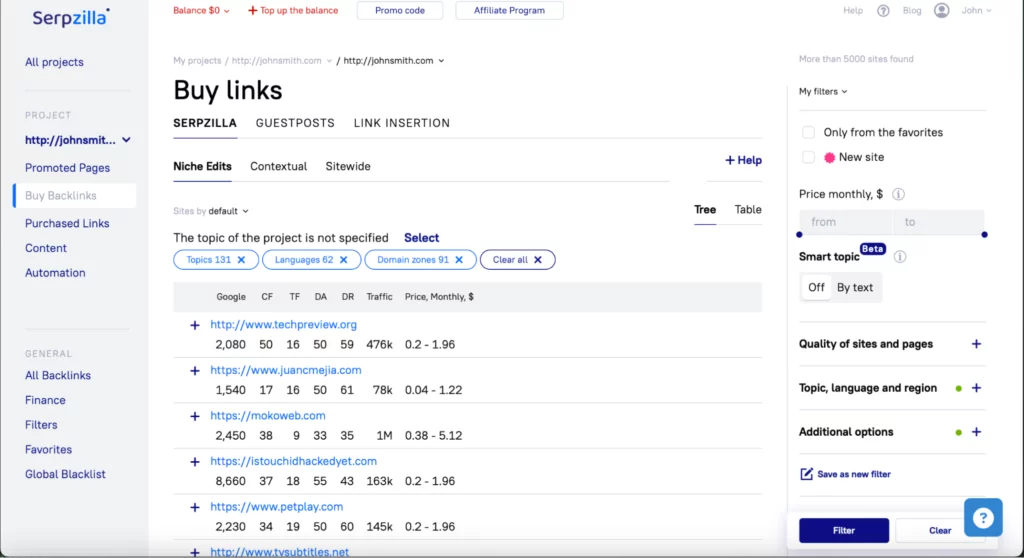Expand the techpreview.org row

pyautogui.click(x=195, y=325)
